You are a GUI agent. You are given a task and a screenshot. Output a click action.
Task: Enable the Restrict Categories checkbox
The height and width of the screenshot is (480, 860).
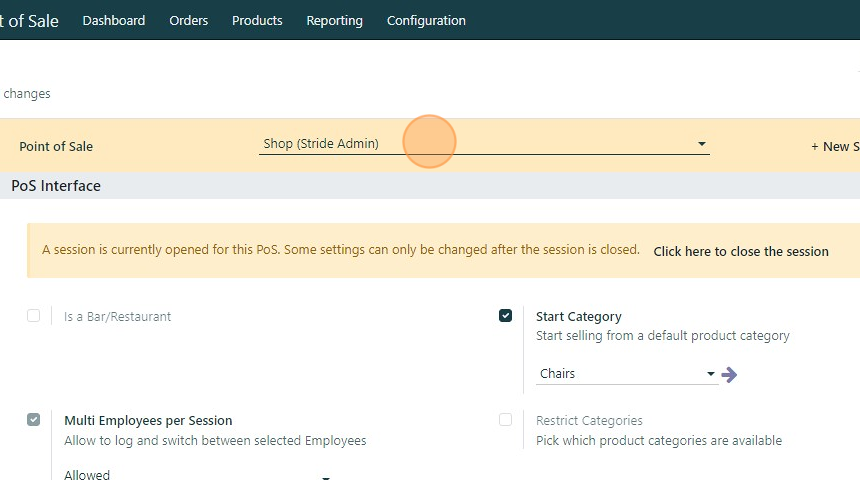coord(505,420)
